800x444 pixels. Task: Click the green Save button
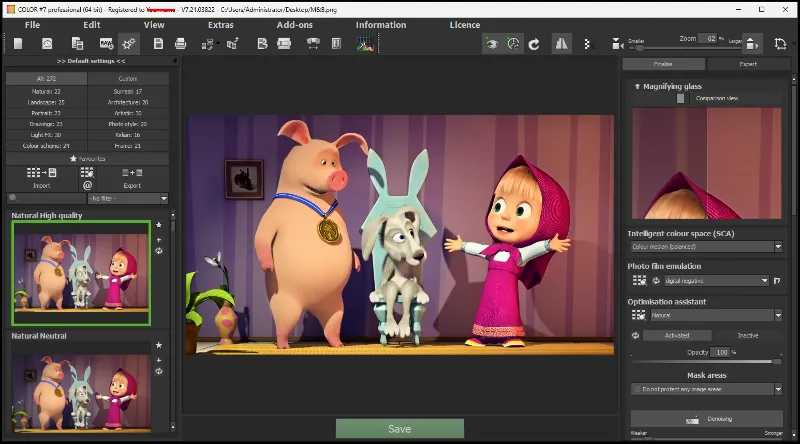tap(399, 429)
